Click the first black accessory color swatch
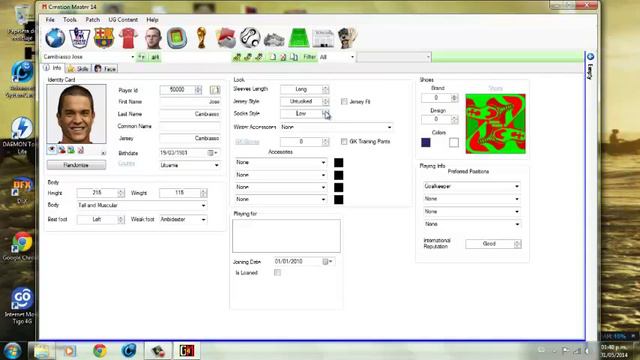This screenshot has width=640, height=360. pyautogui.click(x=338, y=162)
